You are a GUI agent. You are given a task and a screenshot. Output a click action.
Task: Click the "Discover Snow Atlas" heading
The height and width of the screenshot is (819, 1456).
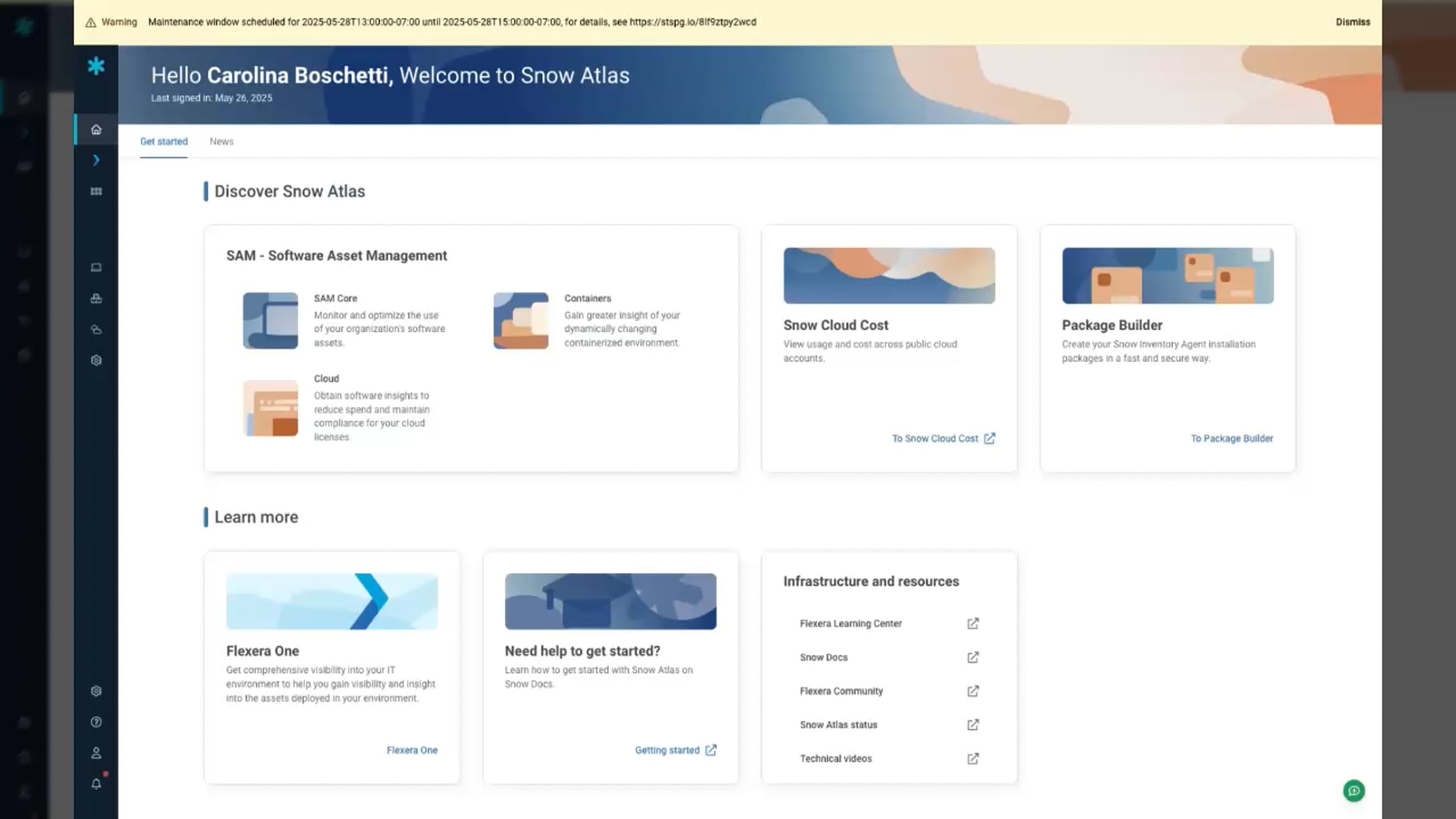click(x=289, y=191)
